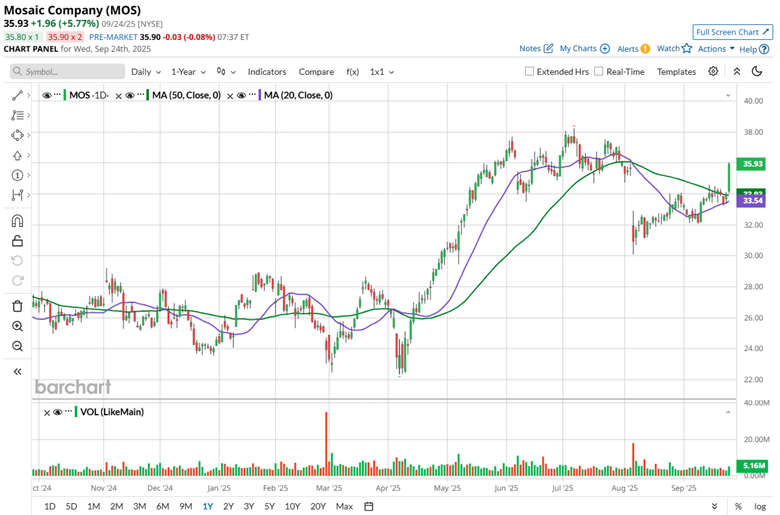780x515 pixels.
Task: Enable the Real-Time checkbox
Action: click(599, 72)
